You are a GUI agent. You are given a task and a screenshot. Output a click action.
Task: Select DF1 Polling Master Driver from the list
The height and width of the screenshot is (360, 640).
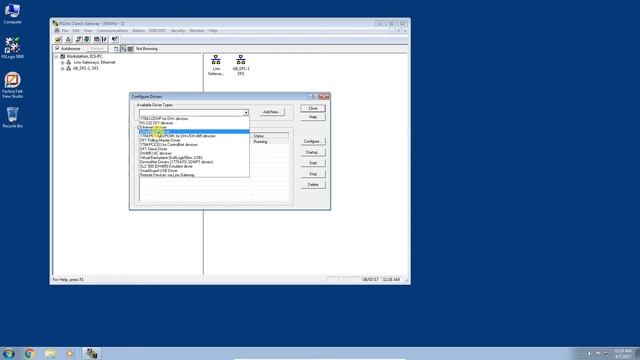click(x=194, y=140)
